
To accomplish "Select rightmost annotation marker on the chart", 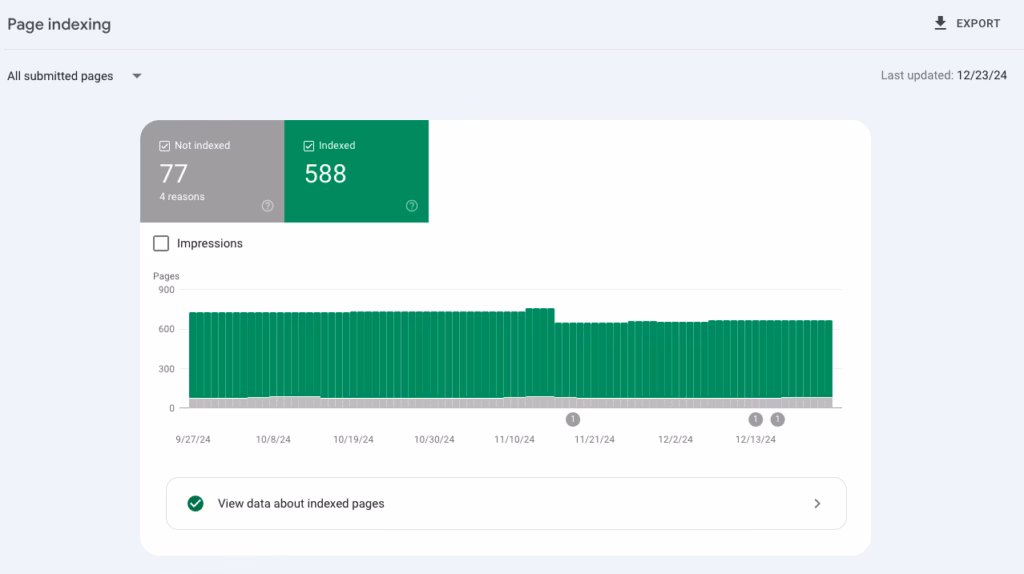I will pyautogui.click(x=778, y=419).
